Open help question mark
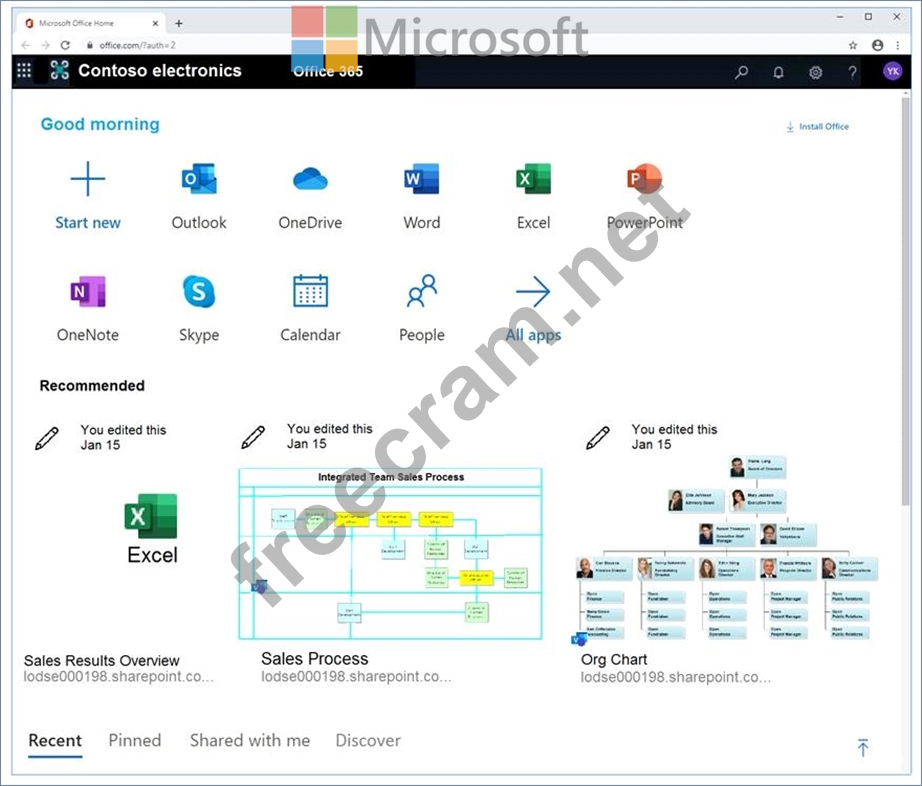The image size is (922, 786). click(852, 72)
